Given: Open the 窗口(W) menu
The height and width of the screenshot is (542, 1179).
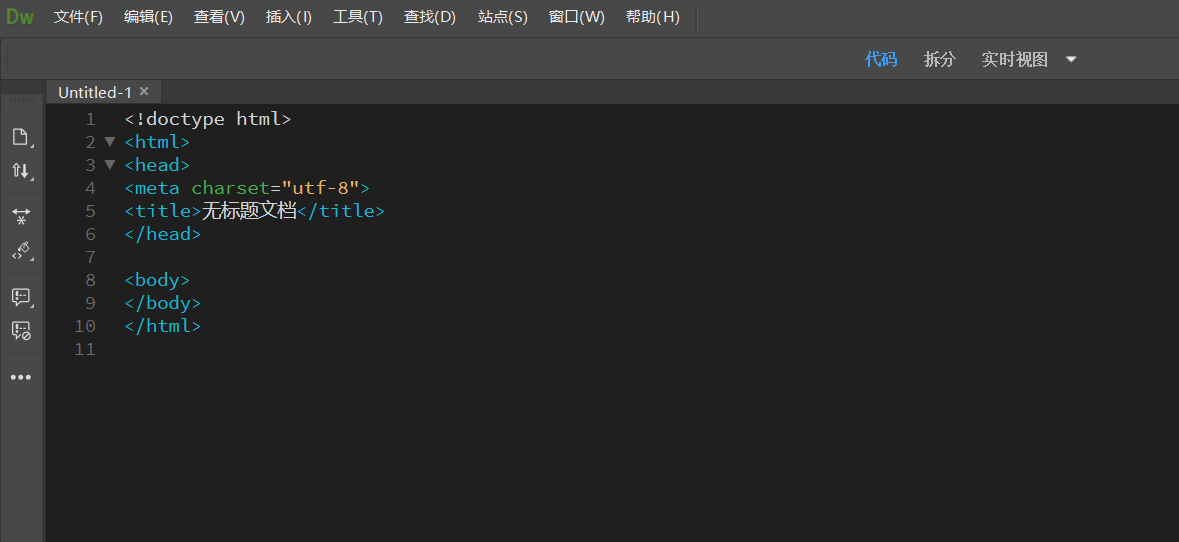Looking at the screenshot, I should point(577,17).
